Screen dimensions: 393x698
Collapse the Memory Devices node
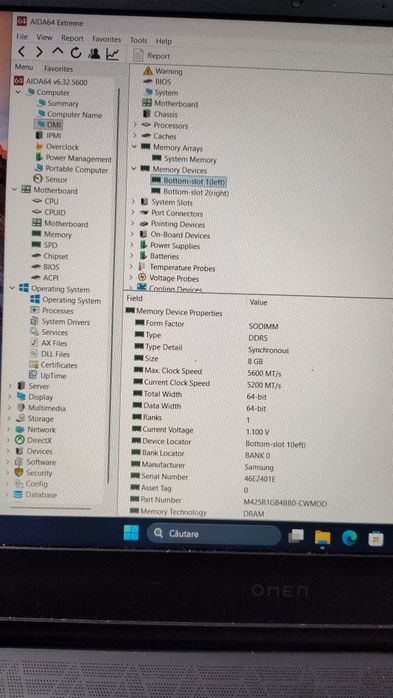[134, 169]
